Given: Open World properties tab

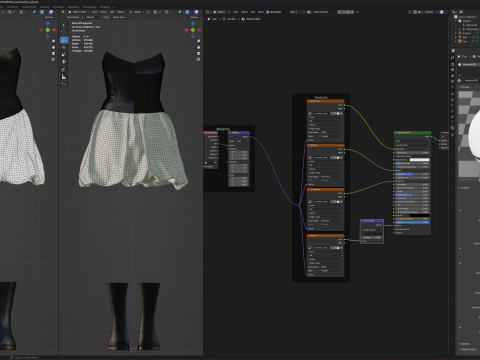Looking at the screenshot, I should tap(452, 87).
